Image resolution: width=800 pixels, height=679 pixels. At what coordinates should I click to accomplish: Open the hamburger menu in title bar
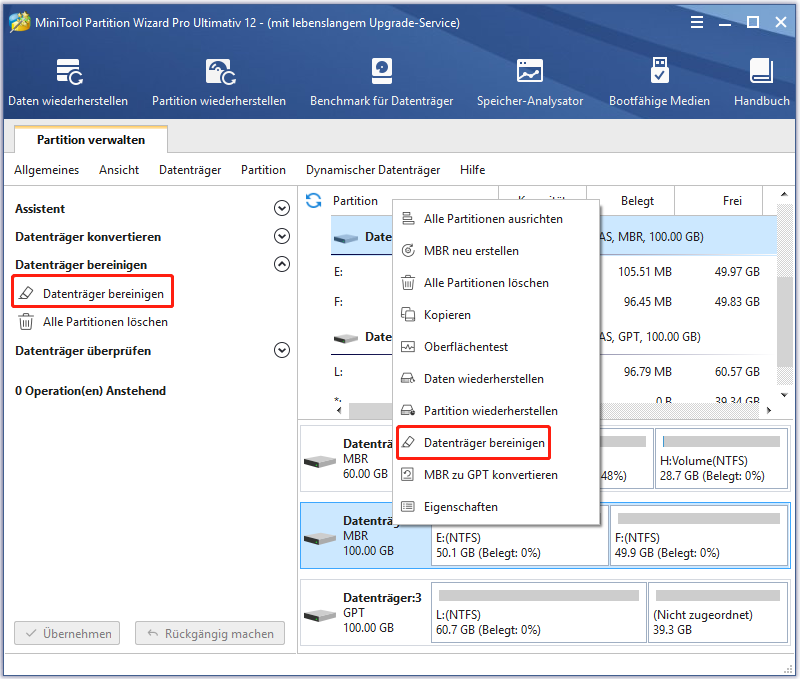tap(697, 22)
